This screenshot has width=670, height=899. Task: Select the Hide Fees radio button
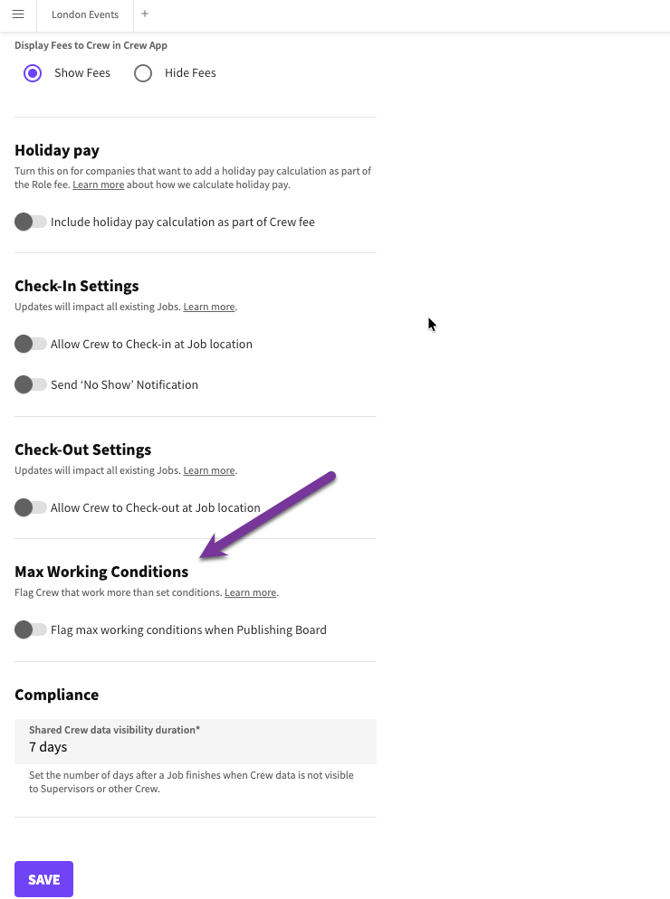click(x=143, y=73)
